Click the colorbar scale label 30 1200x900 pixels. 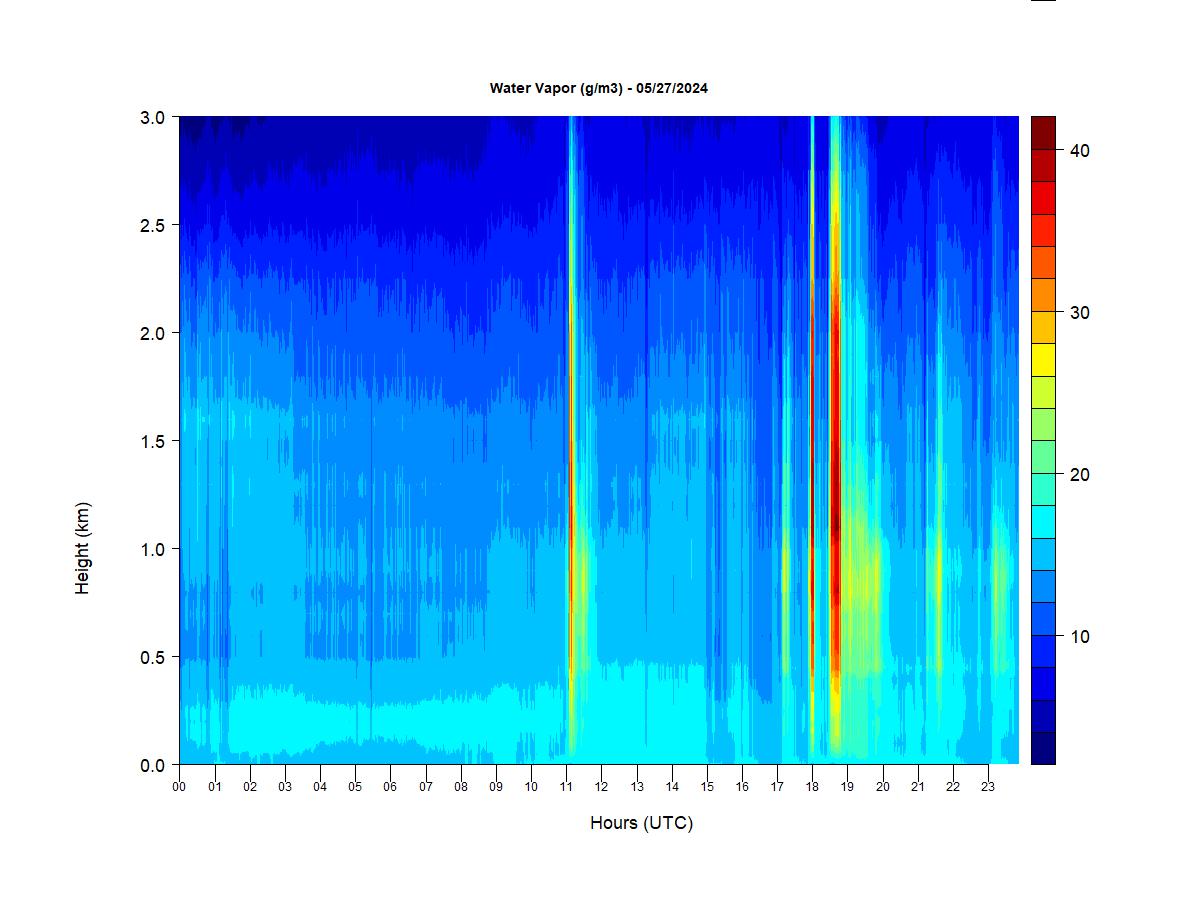coord(1080,312)
